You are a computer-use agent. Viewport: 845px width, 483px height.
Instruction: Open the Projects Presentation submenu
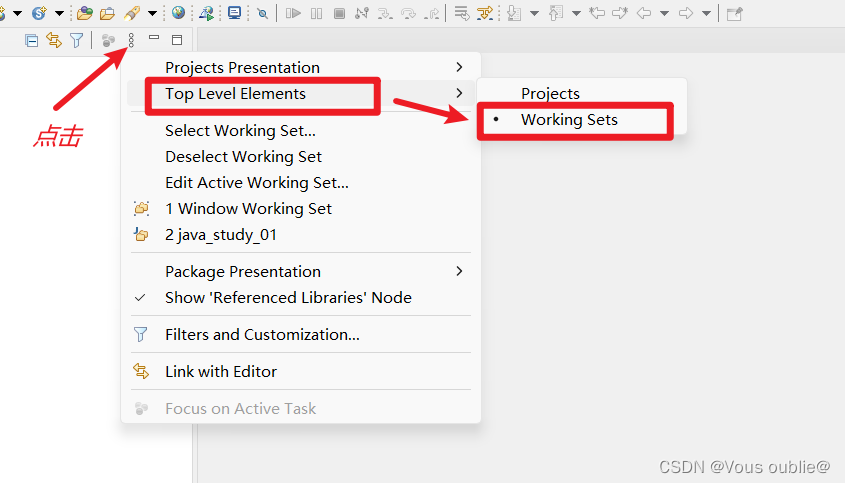(301, 67)
